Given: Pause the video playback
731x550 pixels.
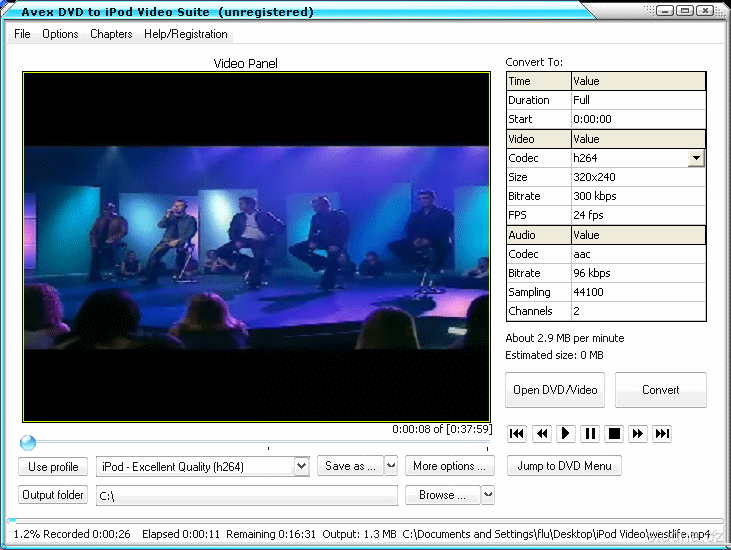Looking at the screenshot, I should (590, 433).
